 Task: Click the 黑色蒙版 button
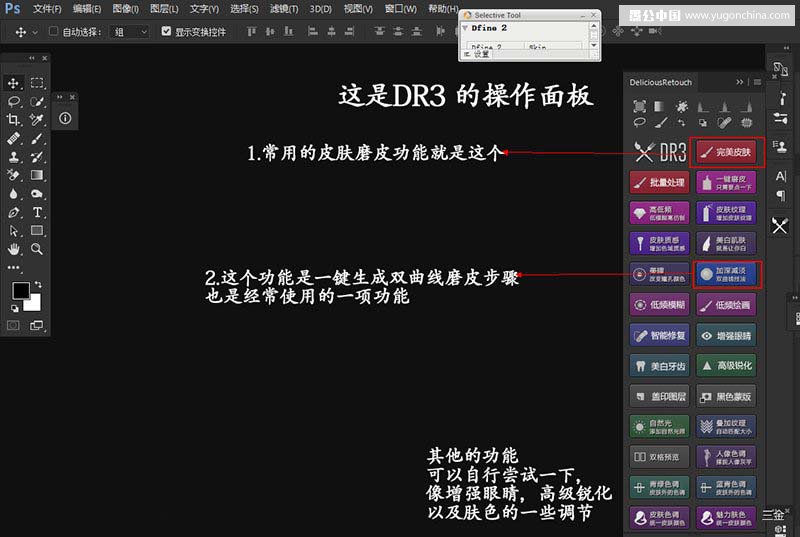pyautogui.click(x=727, y=396)
